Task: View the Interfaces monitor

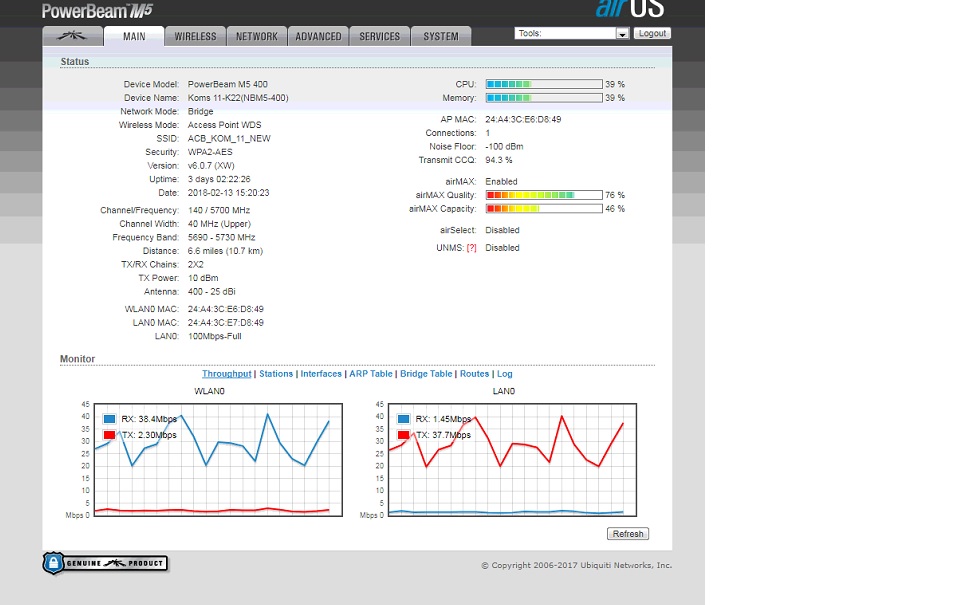Action: point(321,374)
